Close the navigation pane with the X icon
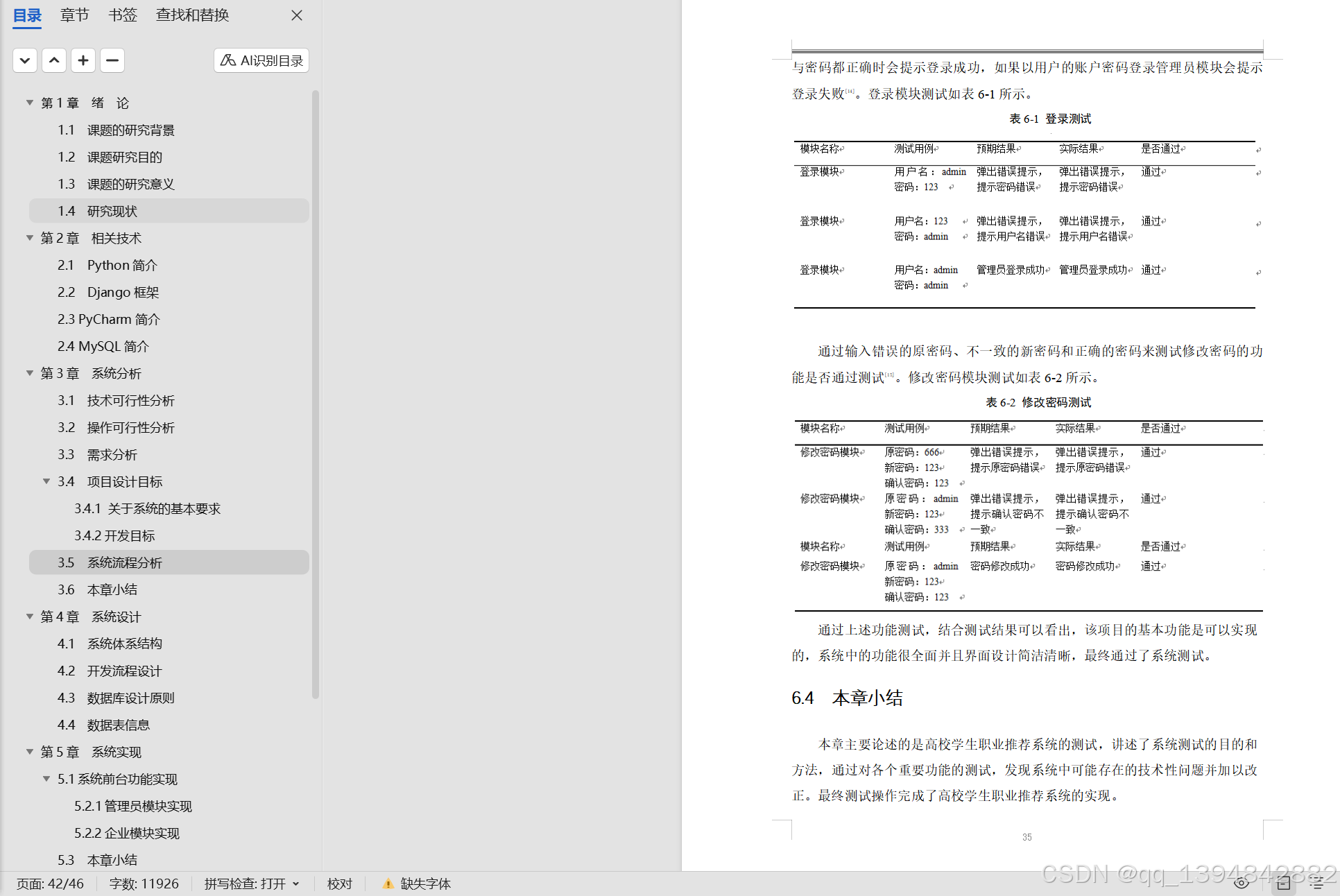Screen dimensions: 1340x896 click(x=297, y=15)
